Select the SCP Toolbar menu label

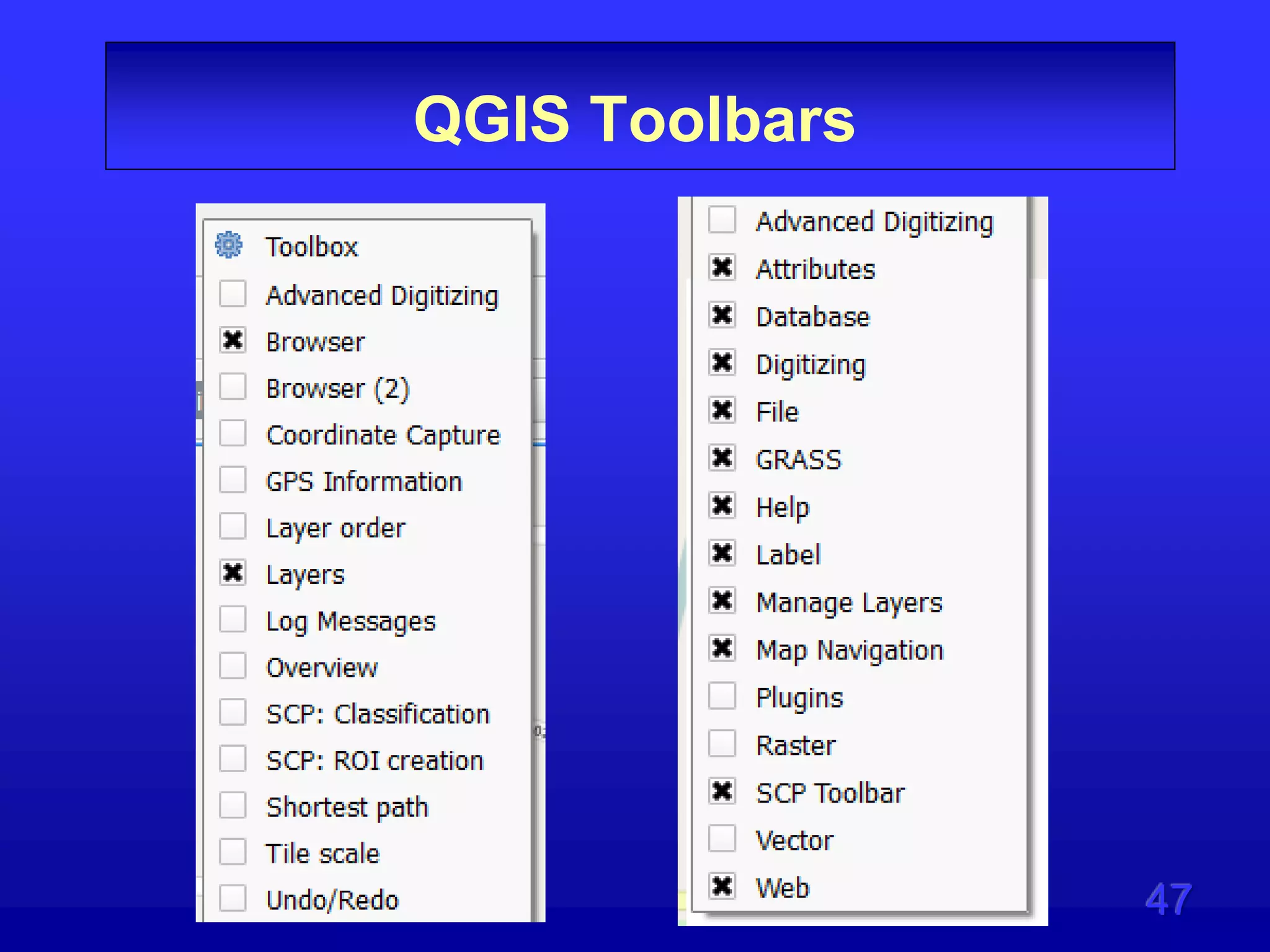[x=830, y=793]
